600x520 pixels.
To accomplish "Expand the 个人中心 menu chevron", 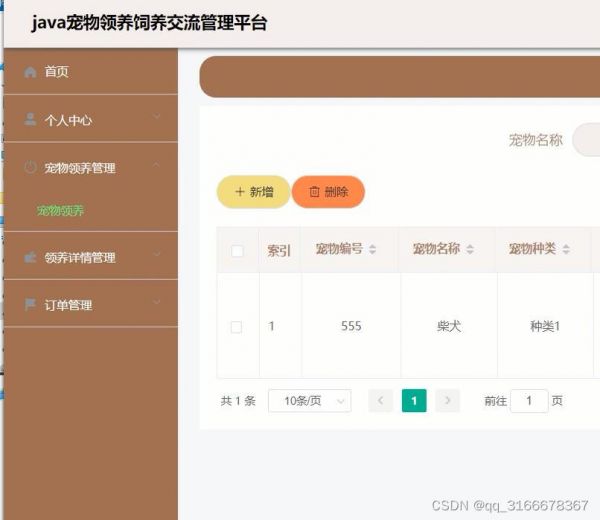I will click(x=157, y=116).
